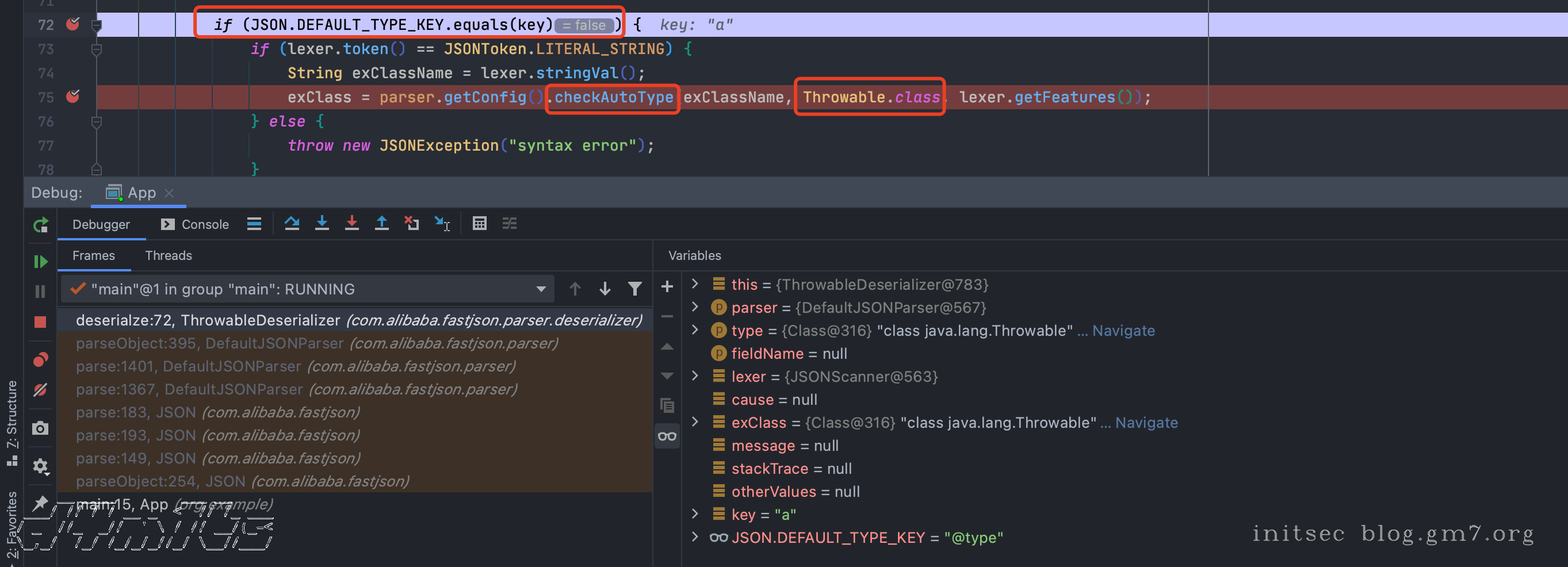Viewport: 1568px width, 567px height.
Task: Click the Rerun App debug icon
Action: click(x=40, y=225)
